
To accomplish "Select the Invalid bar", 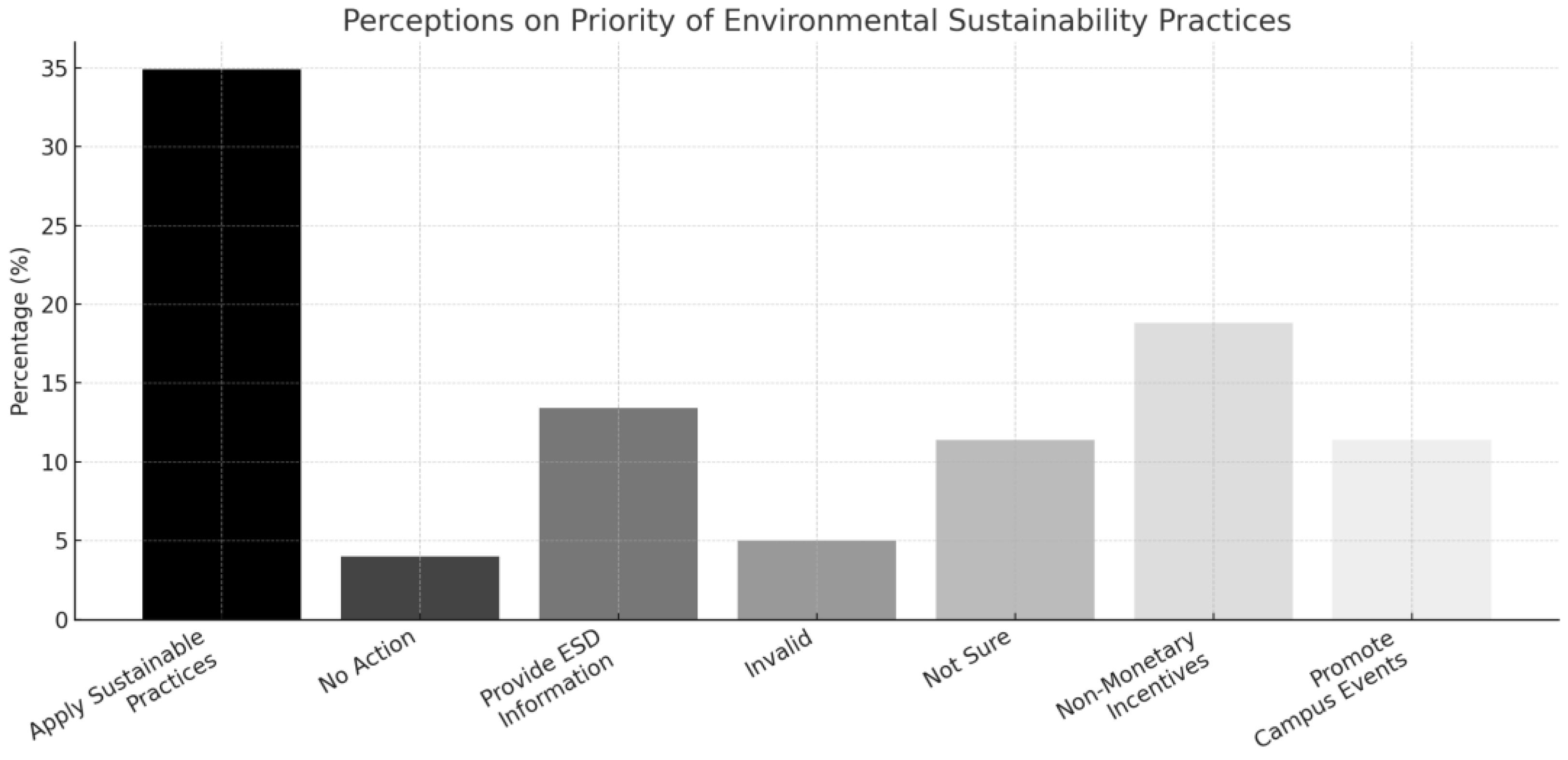I will 817,580.
